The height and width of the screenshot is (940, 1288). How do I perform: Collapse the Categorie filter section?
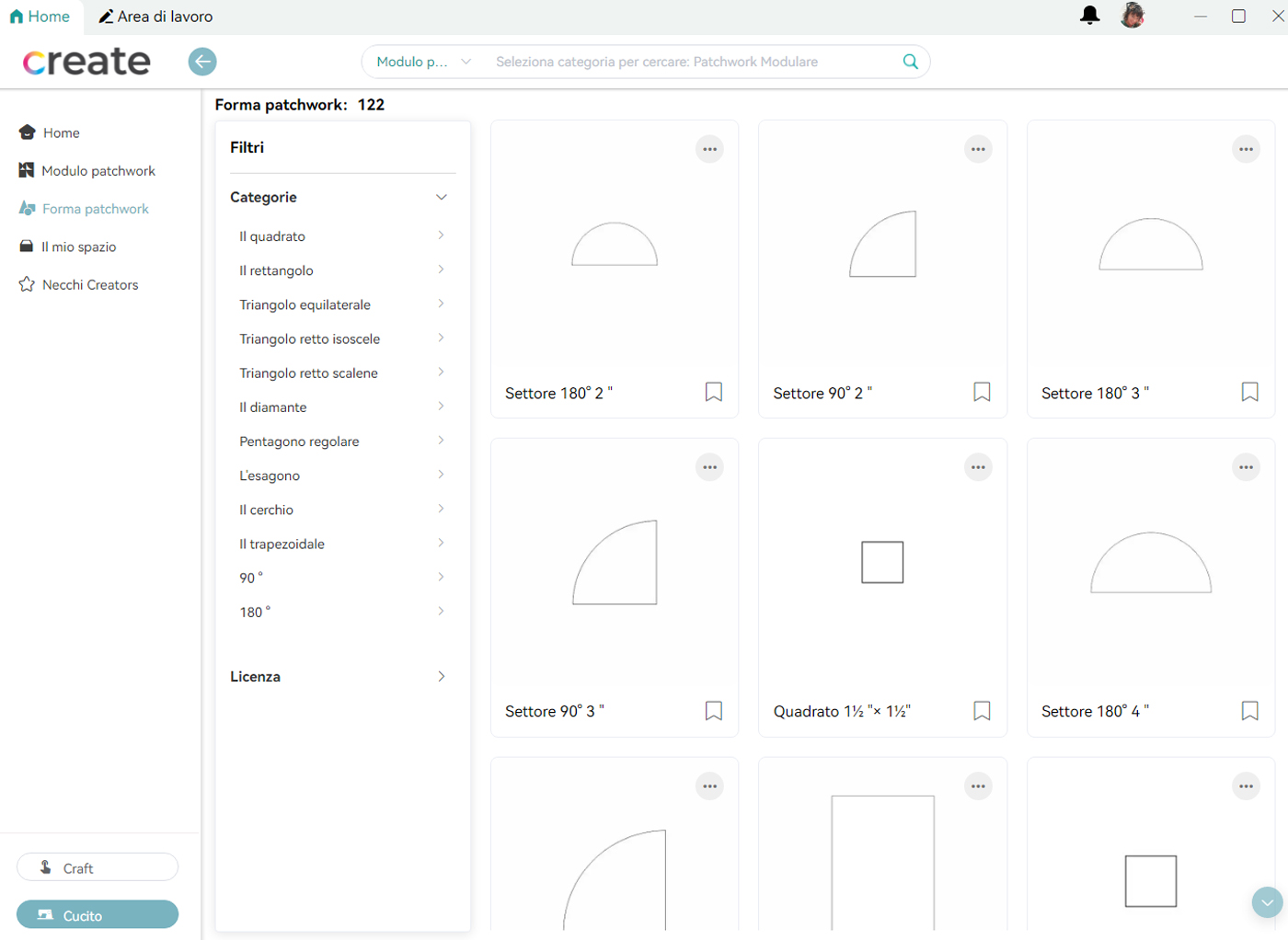point(441,198)
